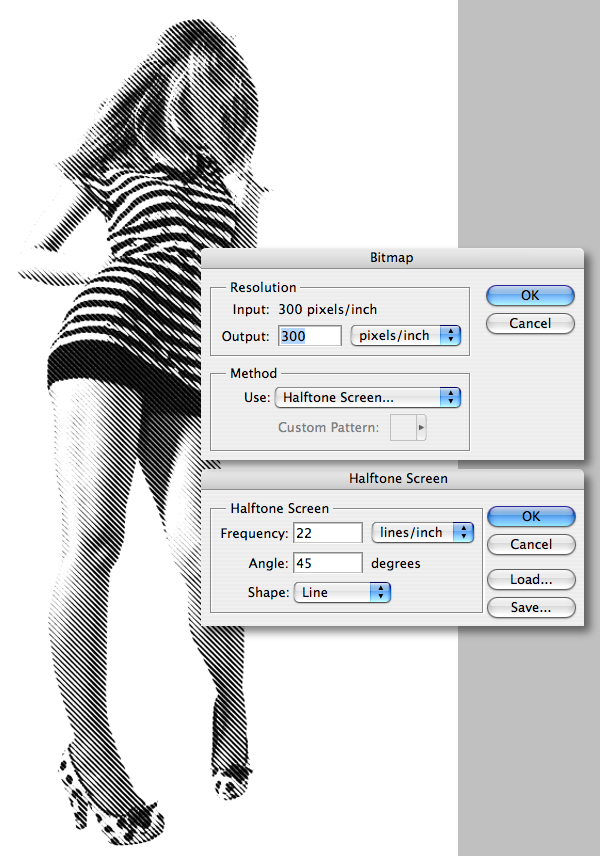The height and width of the screenshot is (856, 600).
Task: Click the Angle field showing 45
Action: click(x=328, y=563)
